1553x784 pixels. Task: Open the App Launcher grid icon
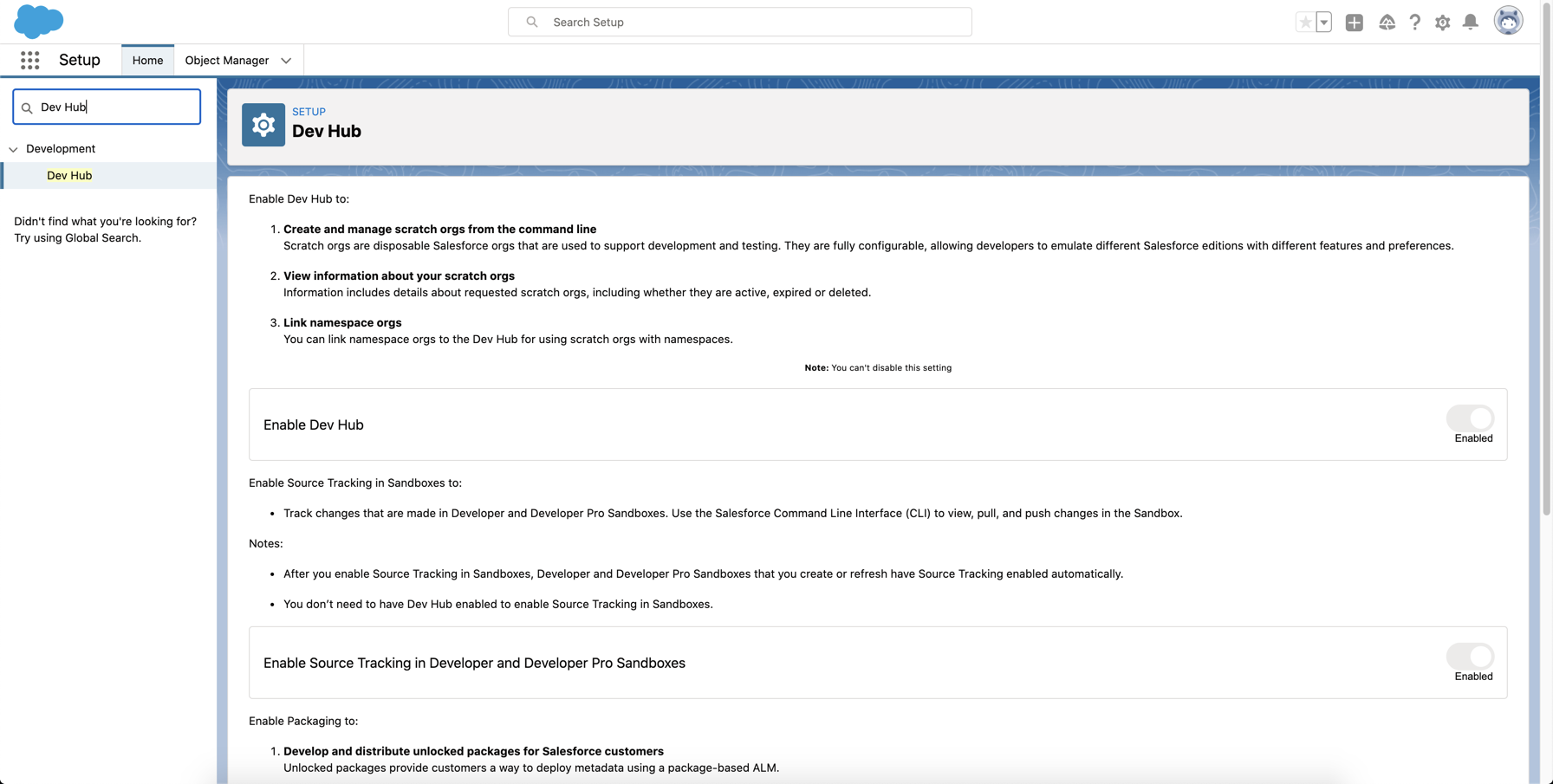click(30, 60)
